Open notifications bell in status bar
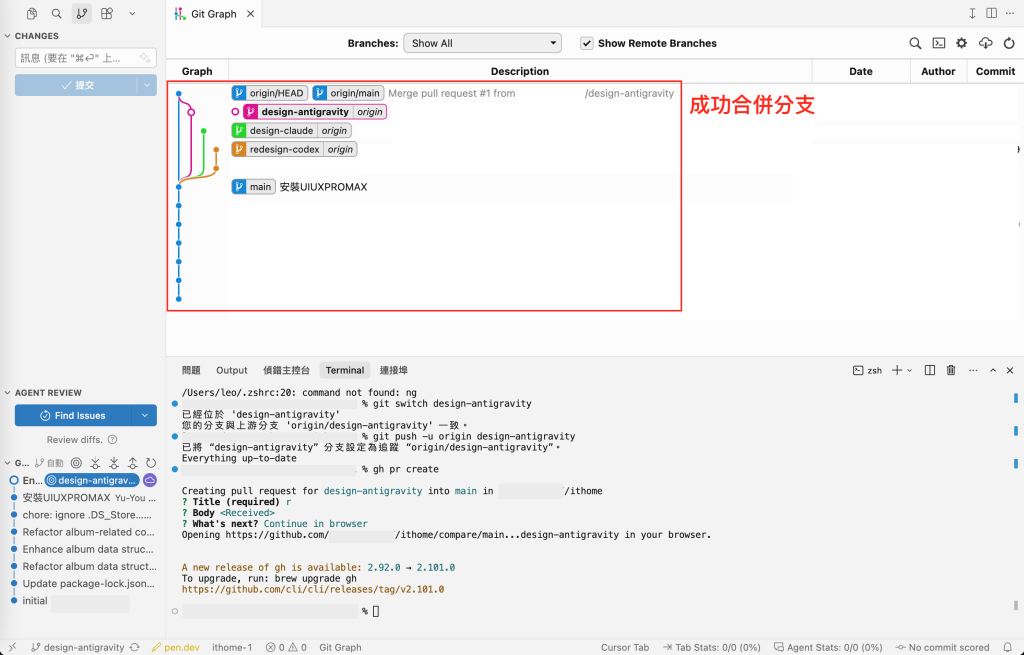 click(x=1008, y=647)
